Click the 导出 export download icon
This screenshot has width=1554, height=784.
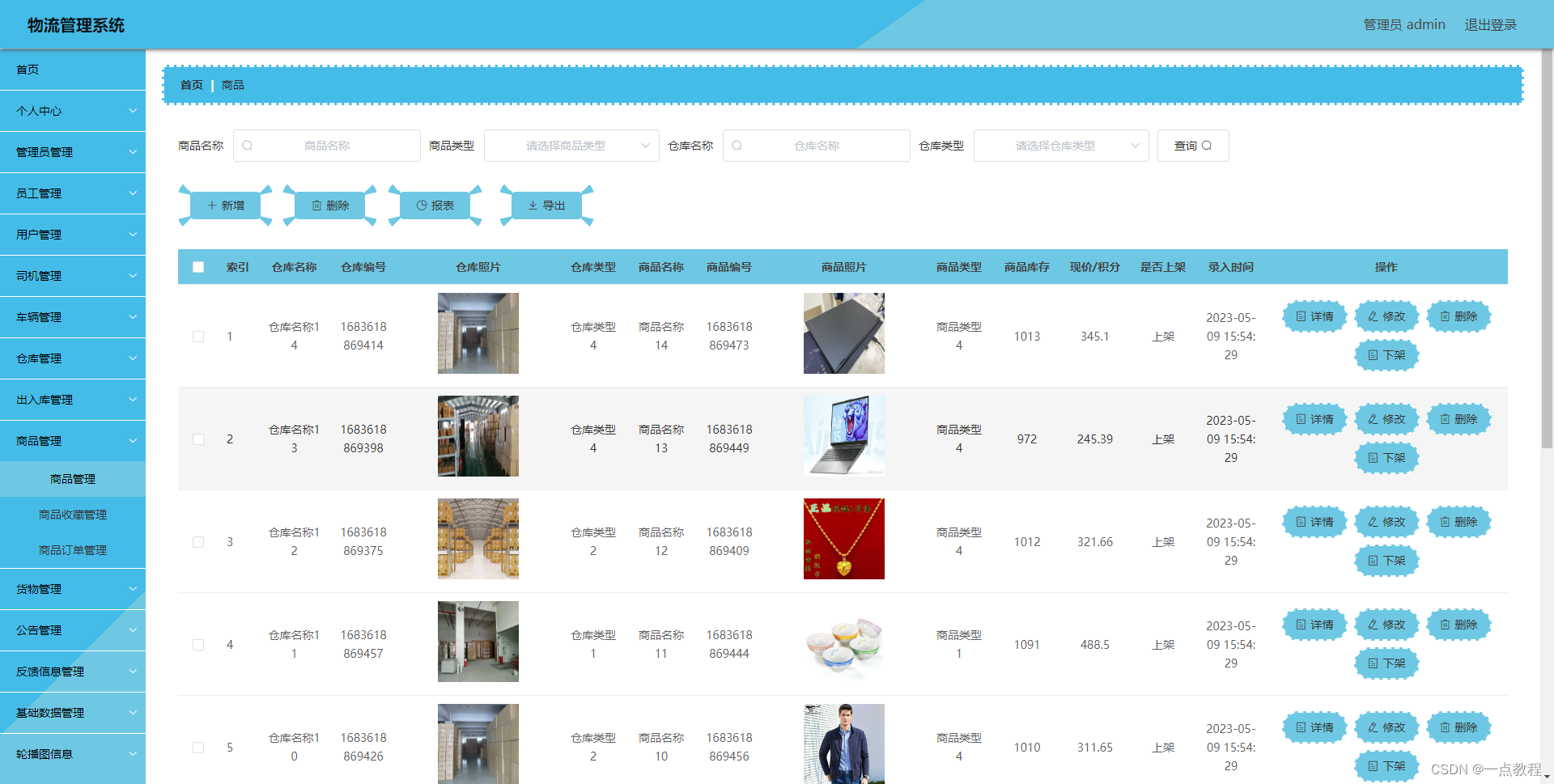click(x=533, y=205)
